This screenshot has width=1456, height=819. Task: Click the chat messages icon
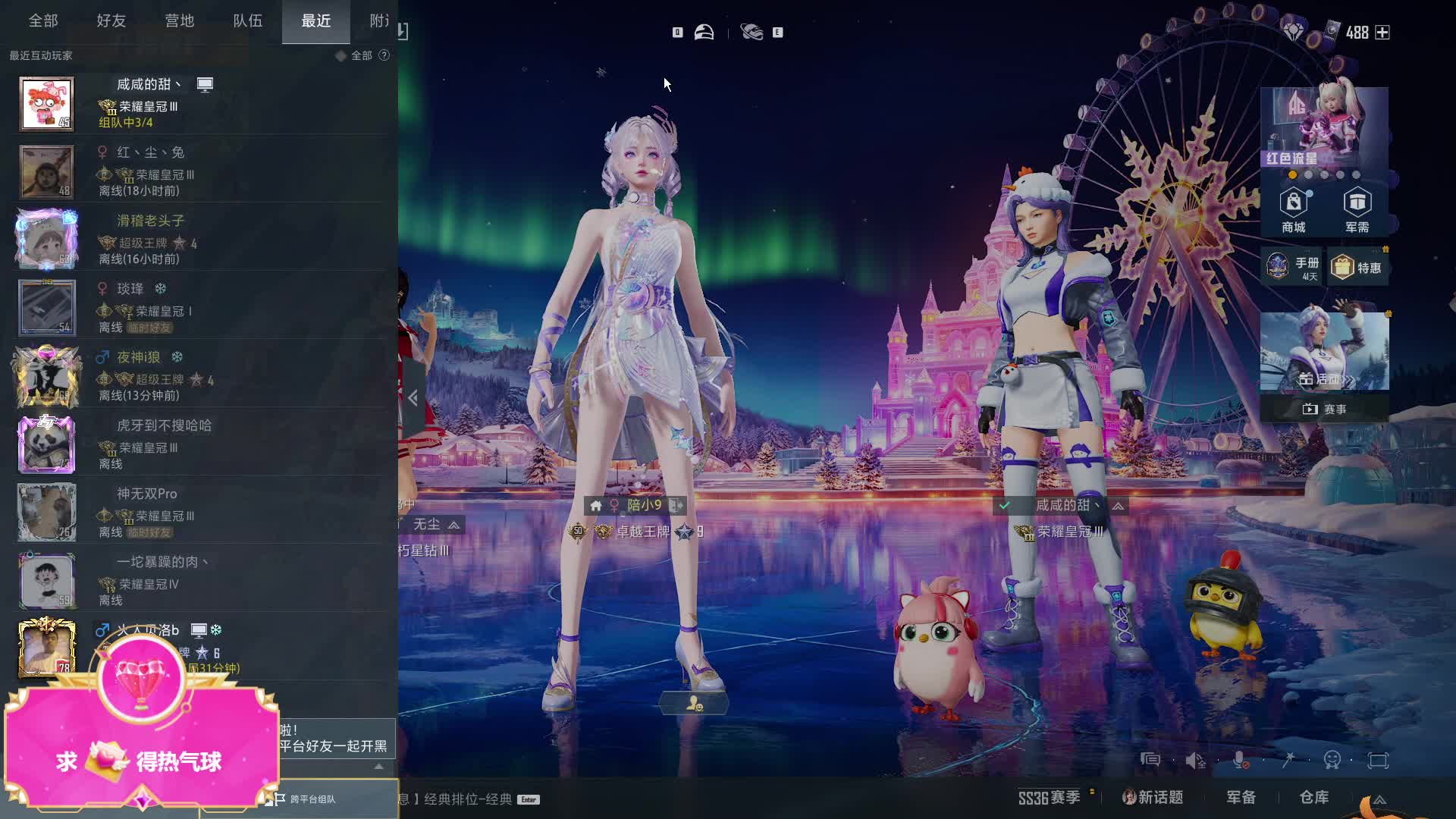[1150, 760]
